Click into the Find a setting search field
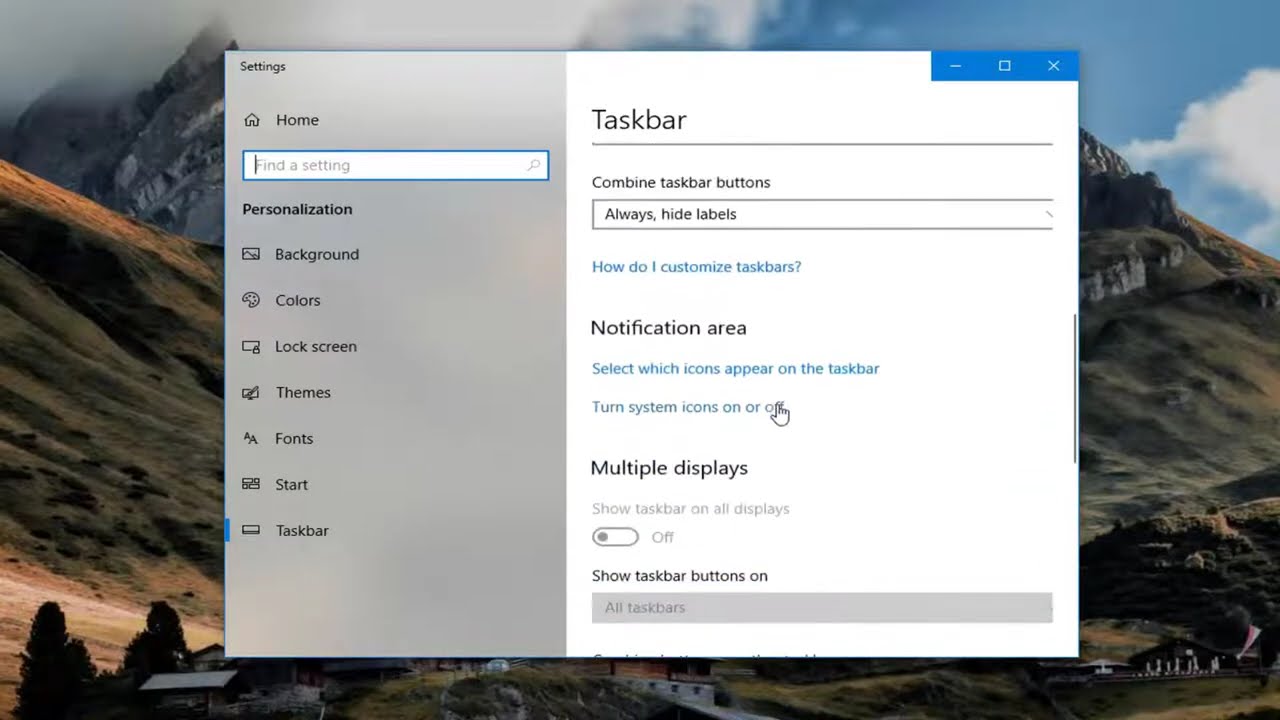Viewport: 1280px width, 720px height. pyautogui.click(x=396, y=165)
